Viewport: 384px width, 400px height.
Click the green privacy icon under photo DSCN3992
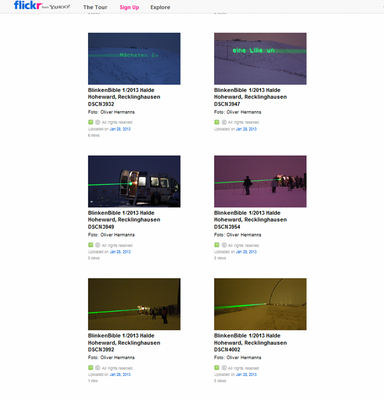(x=91, y=368)
